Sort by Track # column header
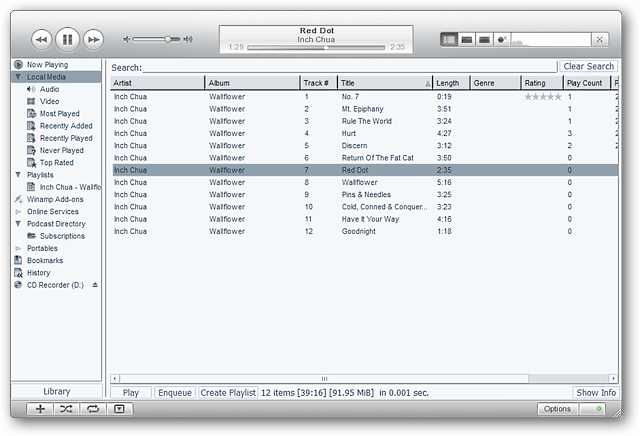This screenshot has height=436, width=640. click(x=319, y=83)
